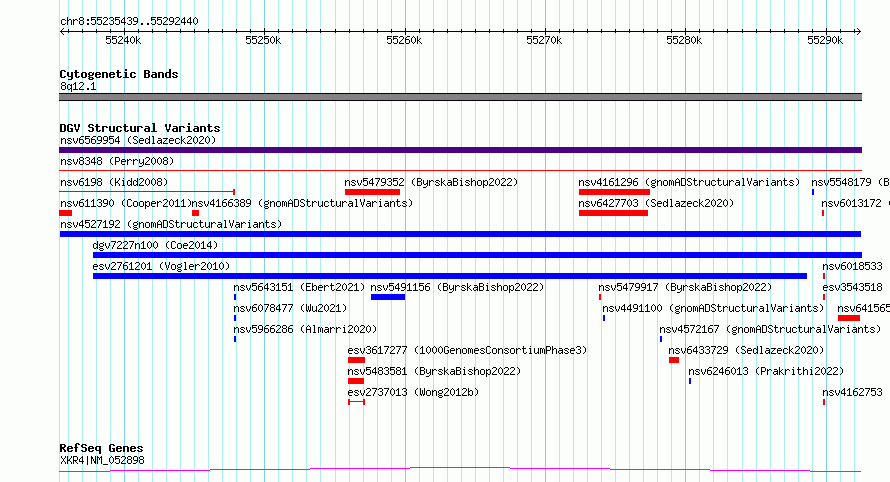This screenshot has height=482, width=890.
Task: Click the esv2737013 (Wong2012b) label
Action: click(413, 392)
